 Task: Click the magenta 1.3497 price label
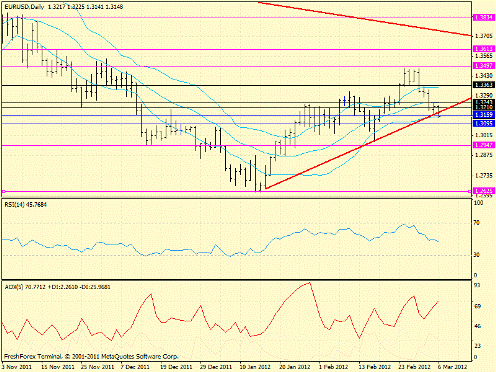point(484,66)
